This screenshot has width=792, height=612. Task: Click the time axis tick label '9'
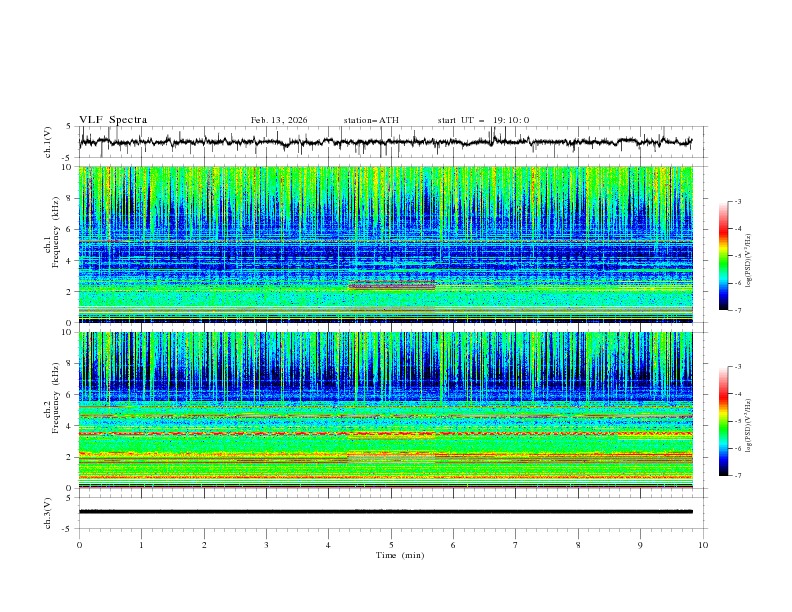(640, 545)
